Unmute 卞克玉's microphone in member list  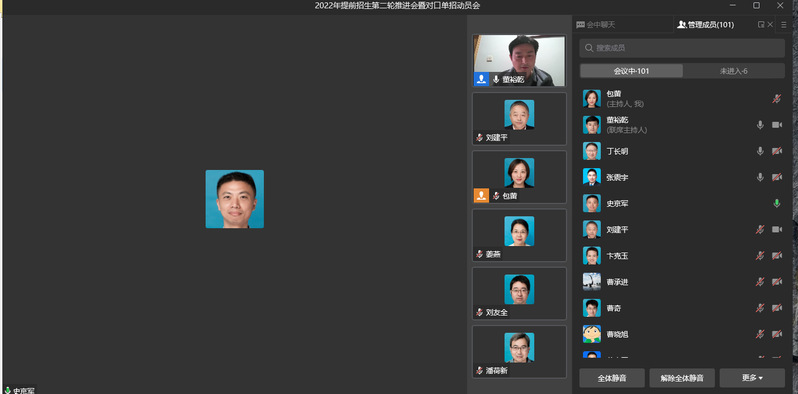click(760, 256)
